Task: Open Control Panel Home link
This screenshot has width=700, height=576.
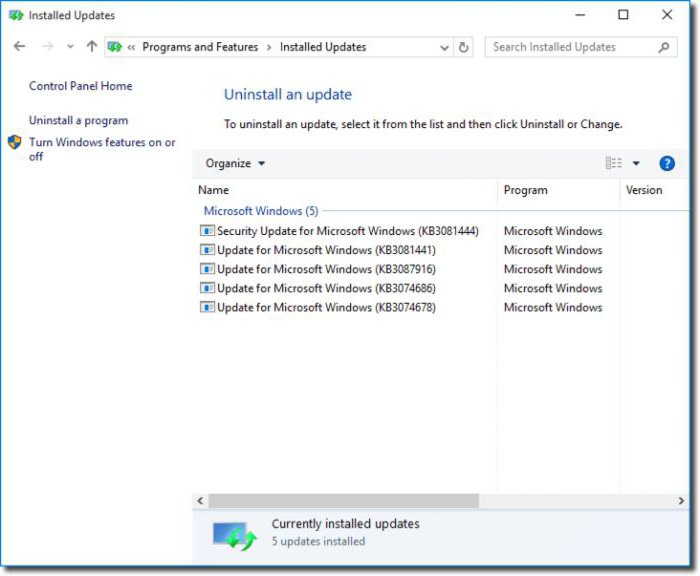Action: pyautogui.click(x=80, y=86)
